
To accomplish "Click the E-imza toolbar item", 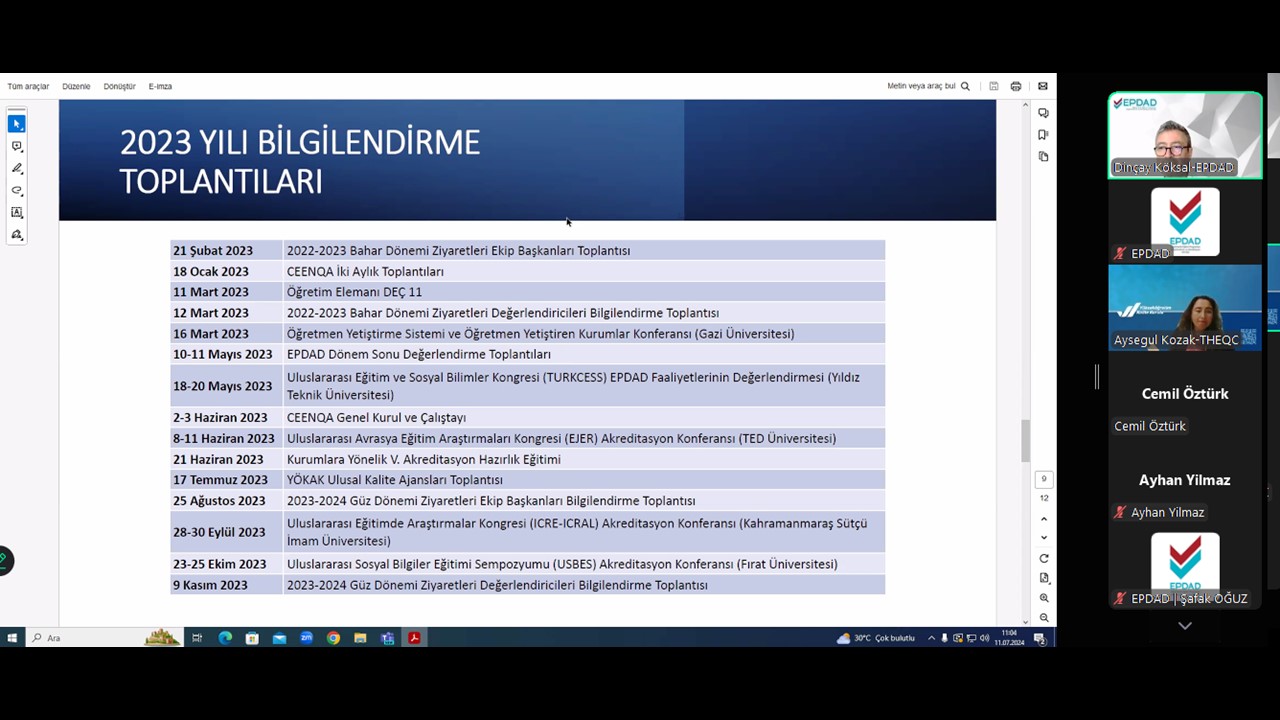I will tap(160, 87).
